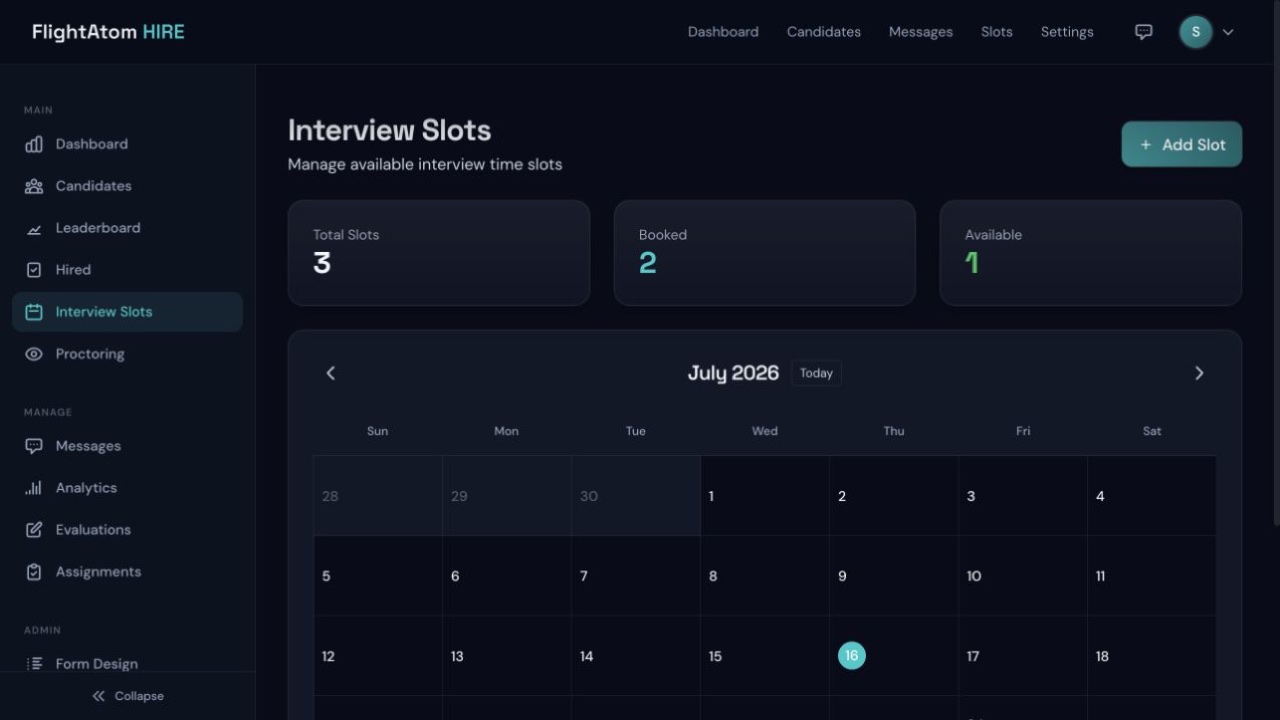The image size is (1280, 720).
Task: Select July 9 calendar cell
Action: pos(894,576)
